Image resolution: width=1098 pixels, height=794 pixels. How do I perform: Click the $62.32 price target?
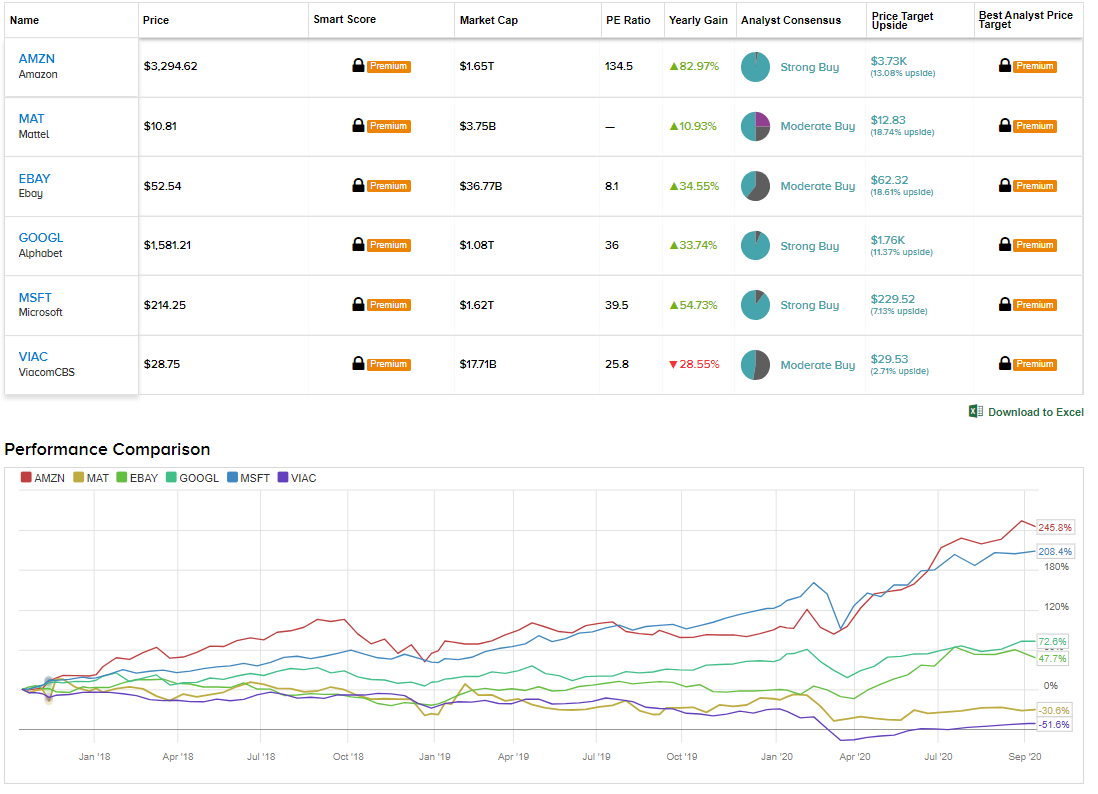[x=889, y=180]
